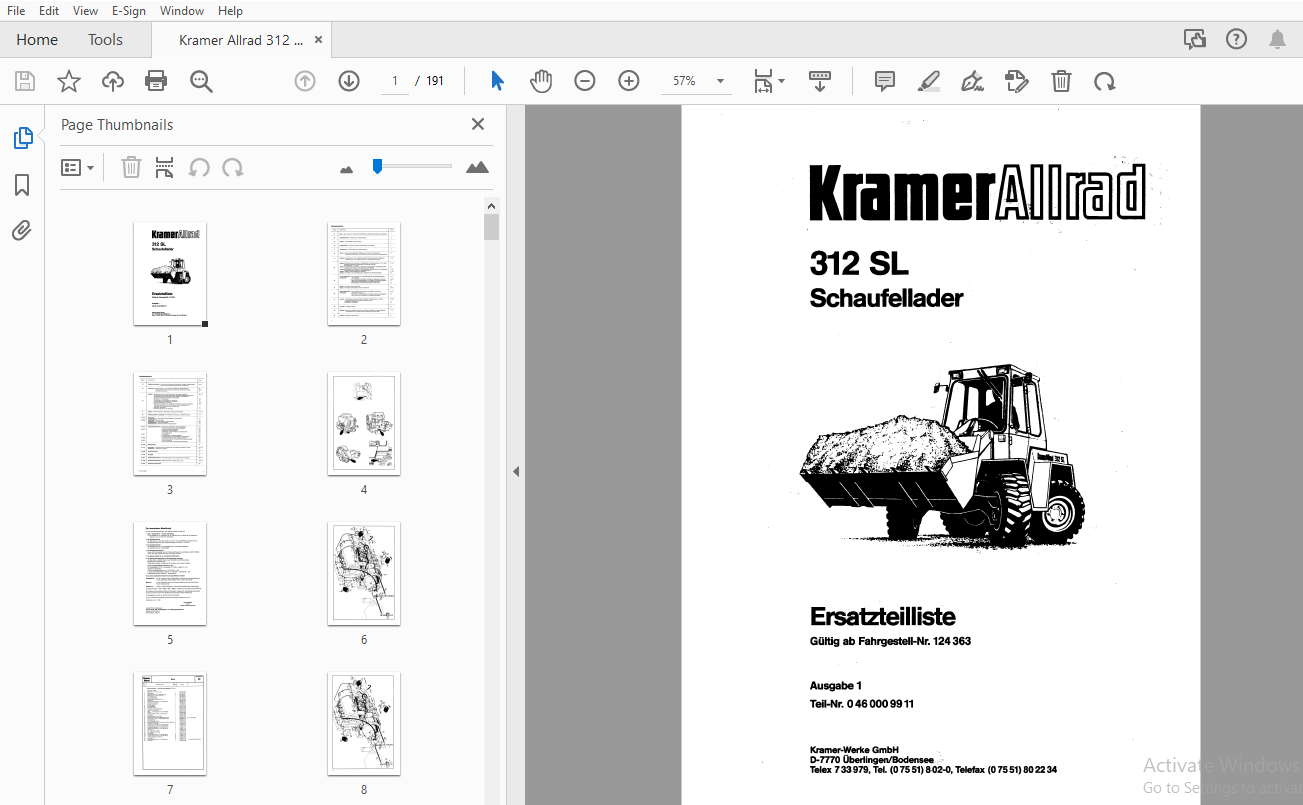The image size is (1303, 805).
Task: Open the help question mark icon
Action: (x=1236, y=40)
